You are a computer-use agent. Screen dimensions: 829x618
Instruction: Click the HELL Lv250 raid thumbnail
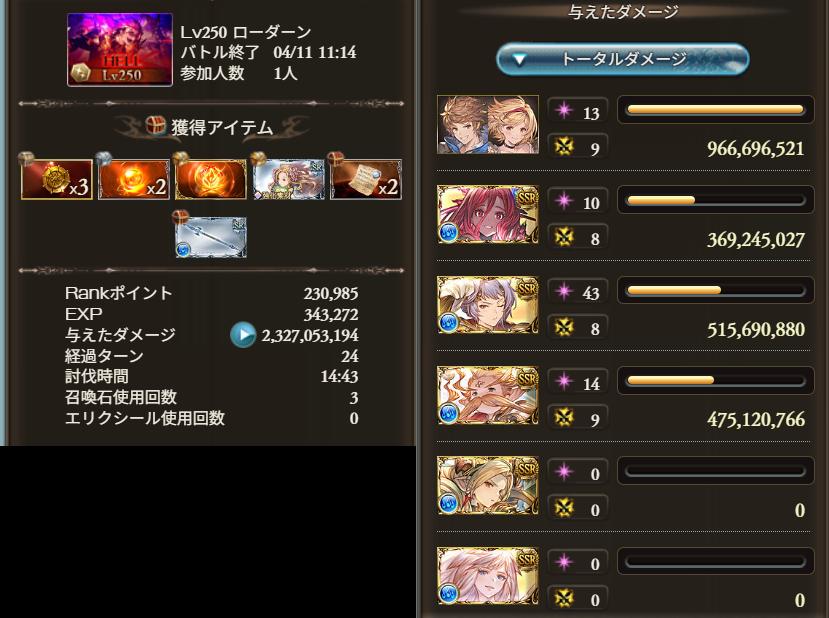[x=120, y=50]
